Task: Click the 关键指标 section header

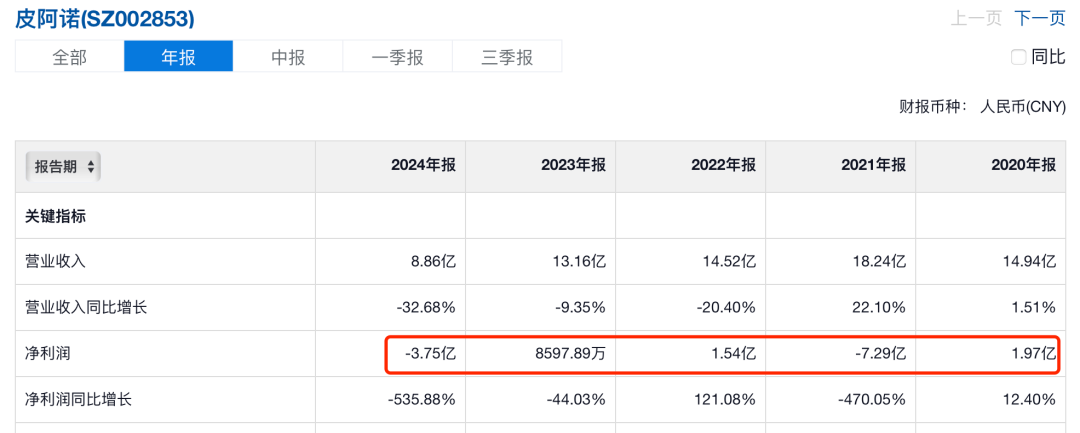Action: [x=56, y=216]
